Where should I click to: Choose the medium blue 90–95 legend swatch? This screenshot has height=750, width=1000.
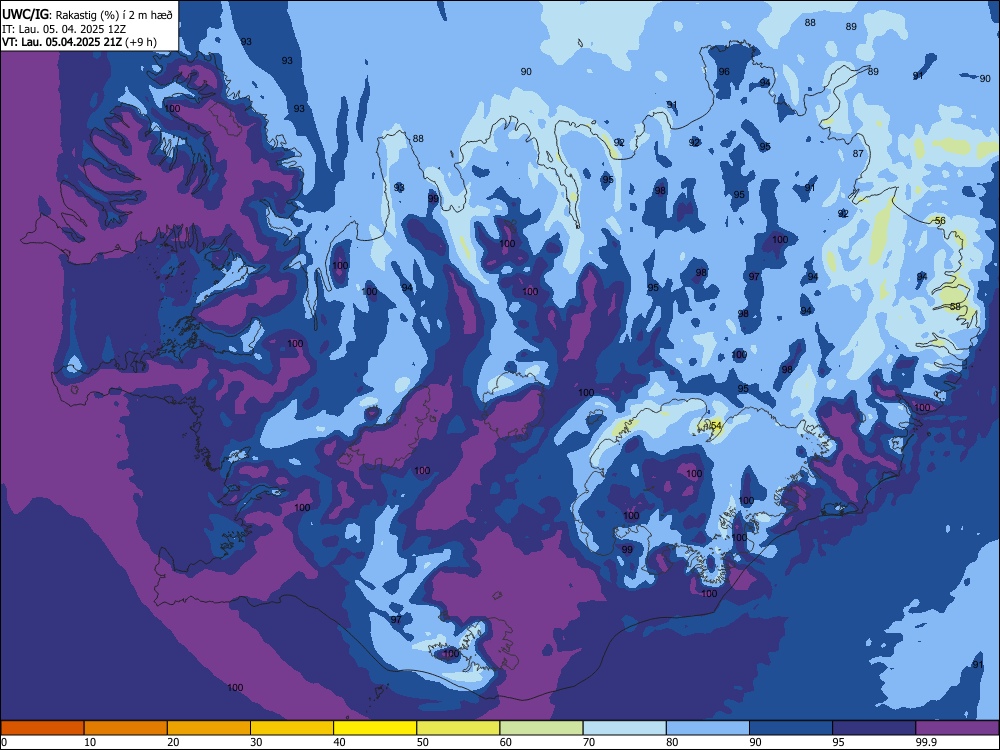[791, 728]
